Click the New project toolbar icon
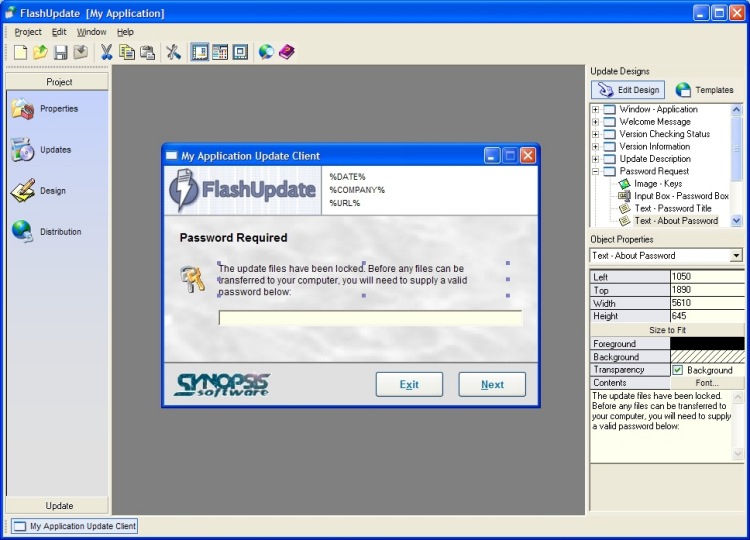This screenshot has height=540, width=750. point(20,52)
